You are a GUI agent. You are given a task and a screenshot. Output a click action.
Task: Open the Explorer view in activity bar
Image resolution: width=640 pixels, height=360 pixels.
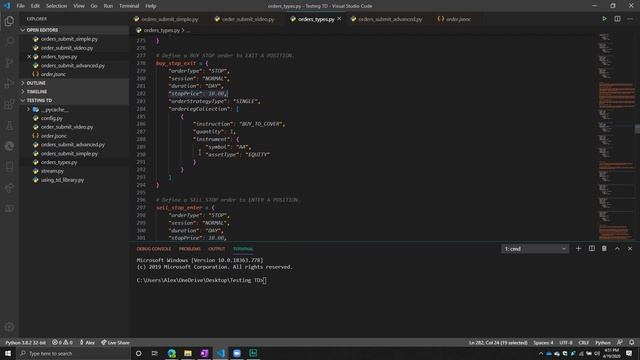[x=9, y=21]
